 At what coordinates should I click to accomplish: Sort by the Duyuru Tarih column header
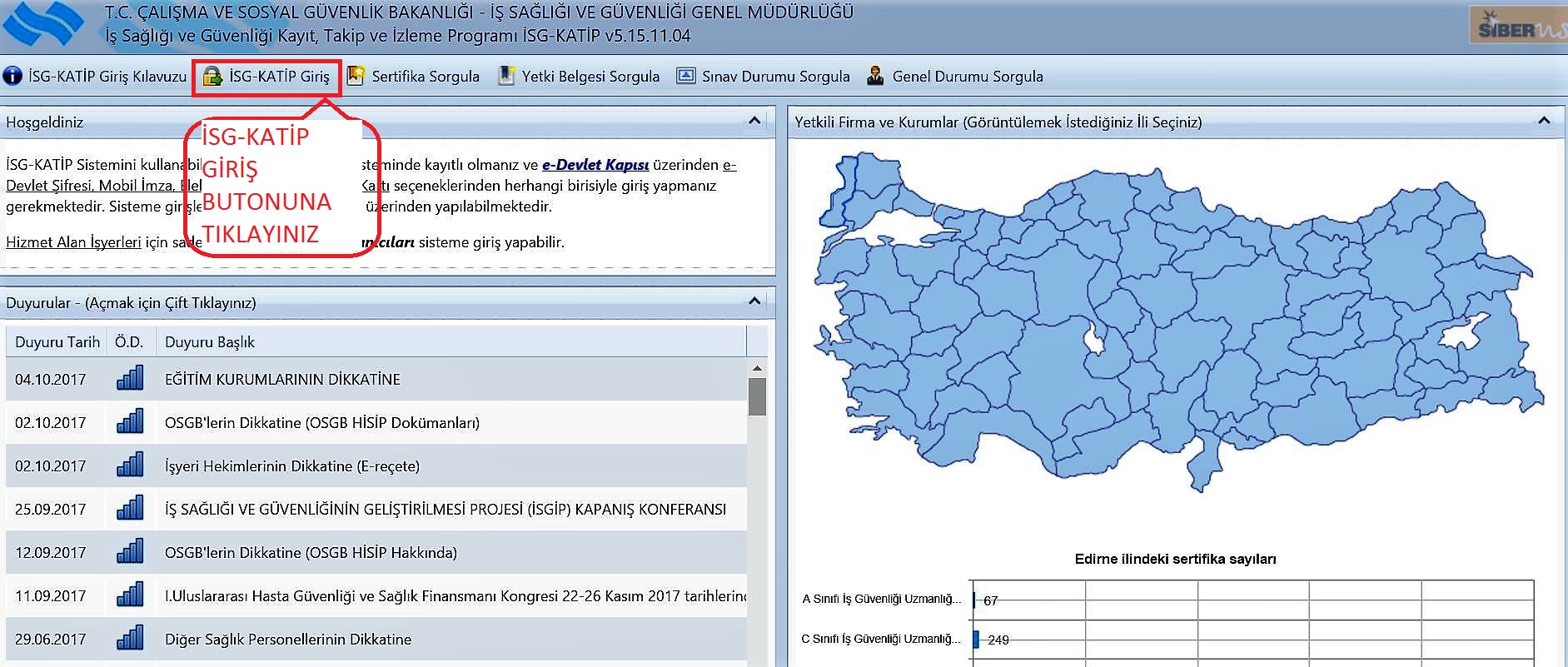click(x=57, y=341)
